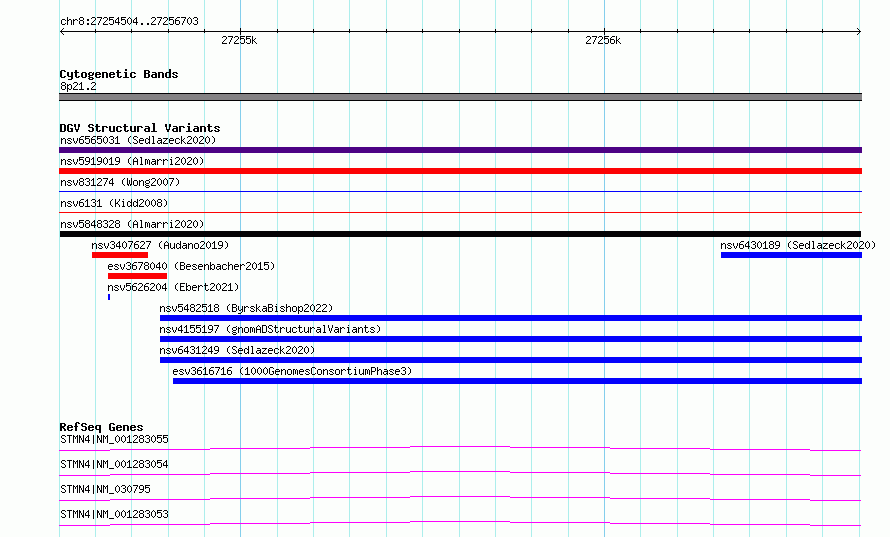Open nsv831274 (Wong2007) variant label
The height and width of the screenshot is (537, 890).
[120, 182]
